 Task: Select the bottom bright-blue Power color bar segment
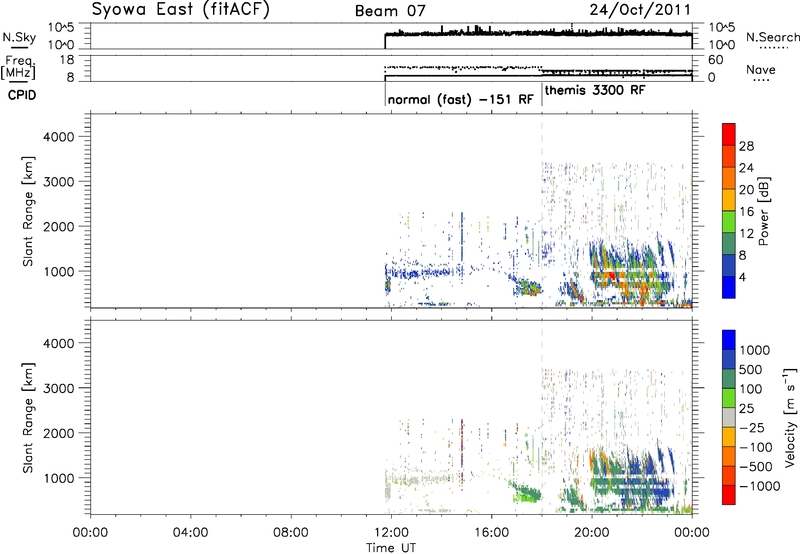tap(729, 287)
